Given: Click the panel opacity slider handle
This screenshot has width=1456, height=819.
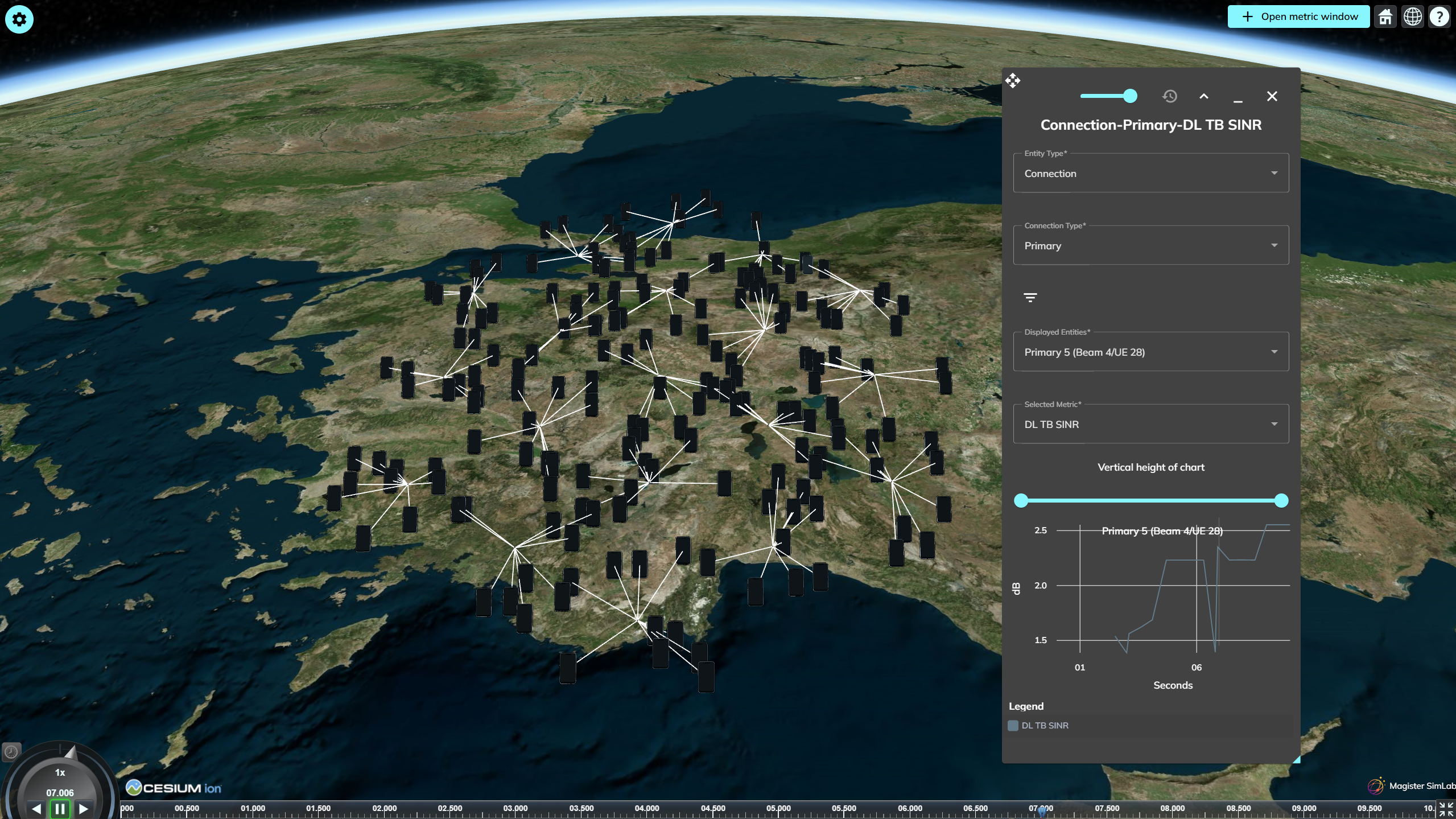Looking at the screenshot, I should [x=1130, y=96].
